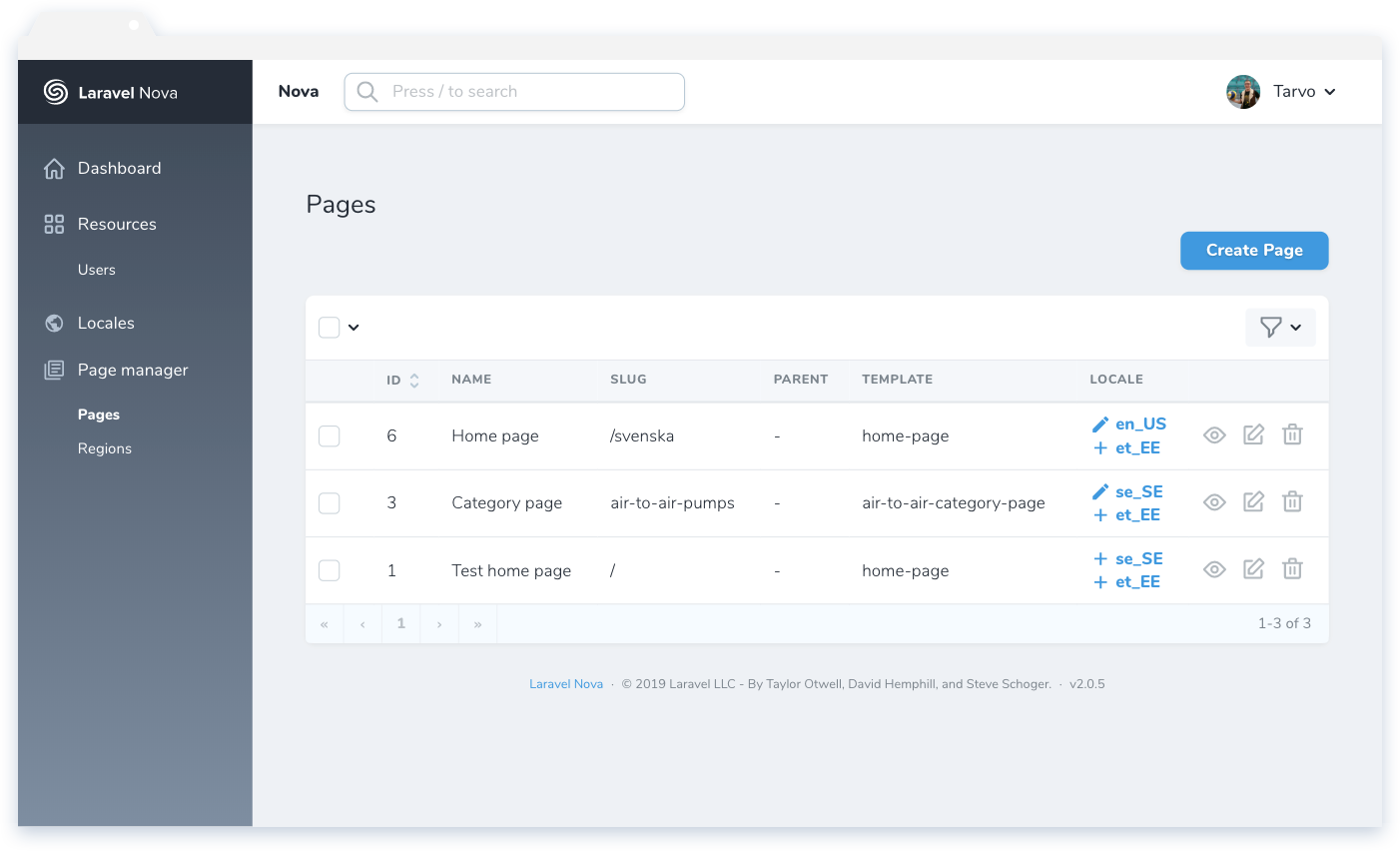This screenshot has height=851, width=1400.
Task: Open the Laravel Nova footer link
Action: 566,684
